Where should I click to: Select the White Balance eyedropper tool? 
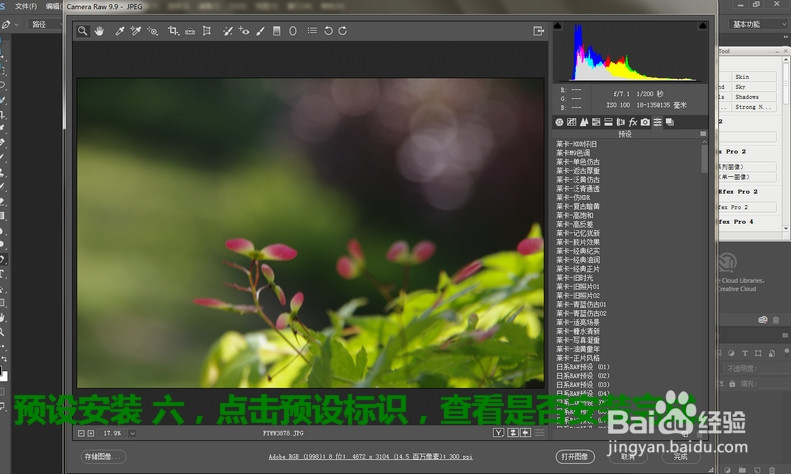(x=120, y=31)
